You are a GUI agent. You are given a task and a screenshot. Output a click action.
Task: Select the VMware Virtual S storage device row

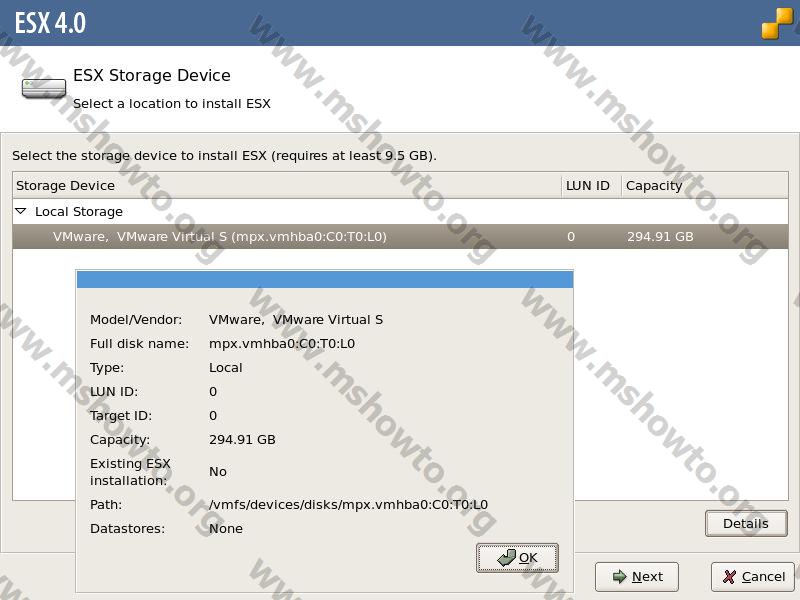pyautogui.click(x=400, y=237)
